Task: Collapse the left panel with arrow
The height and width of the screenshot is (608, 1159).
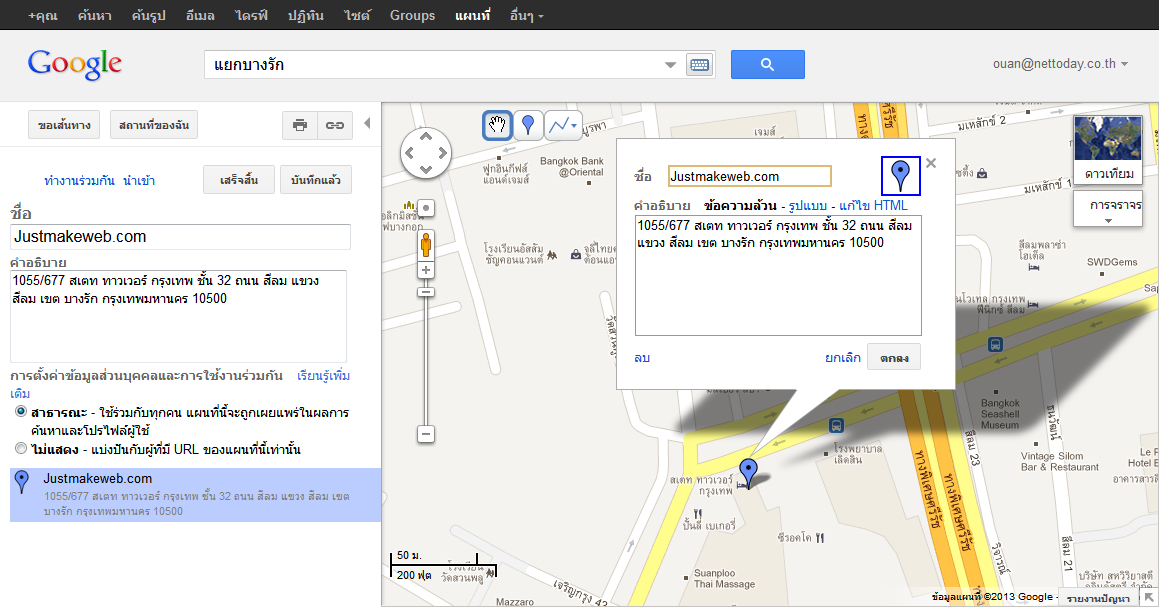Action: pyautogui.click(x=367, y=123)
